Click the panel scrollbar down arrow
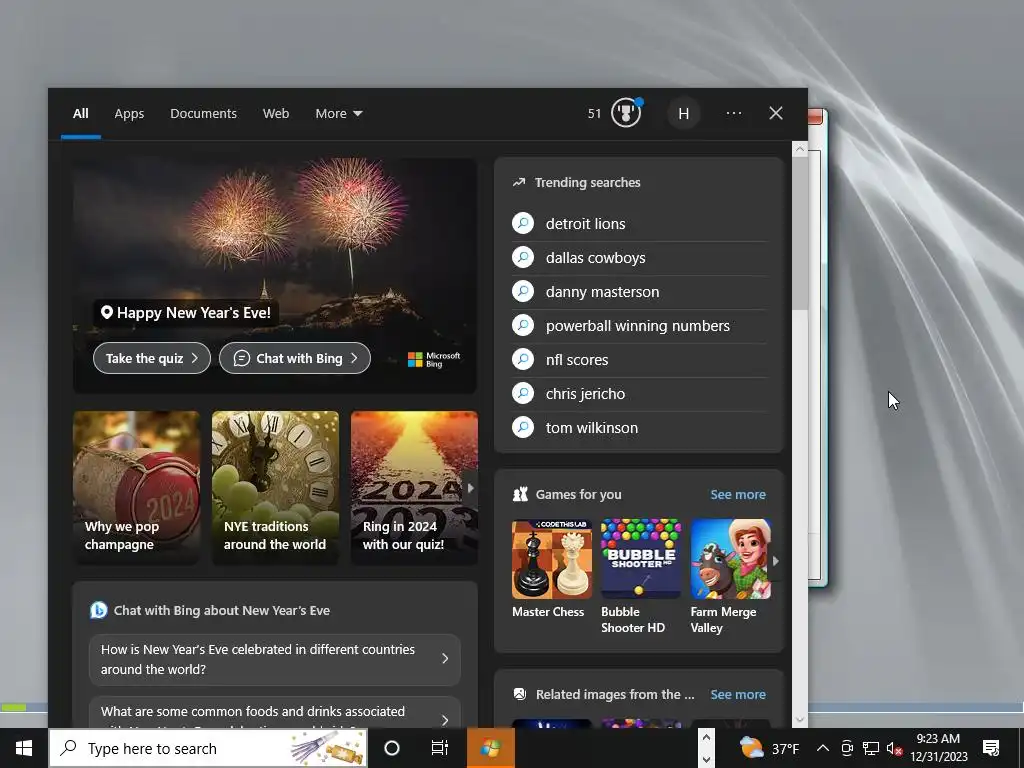Image resolution: width=1024 pixels, height=768 pixels. [x=799, y=720]
